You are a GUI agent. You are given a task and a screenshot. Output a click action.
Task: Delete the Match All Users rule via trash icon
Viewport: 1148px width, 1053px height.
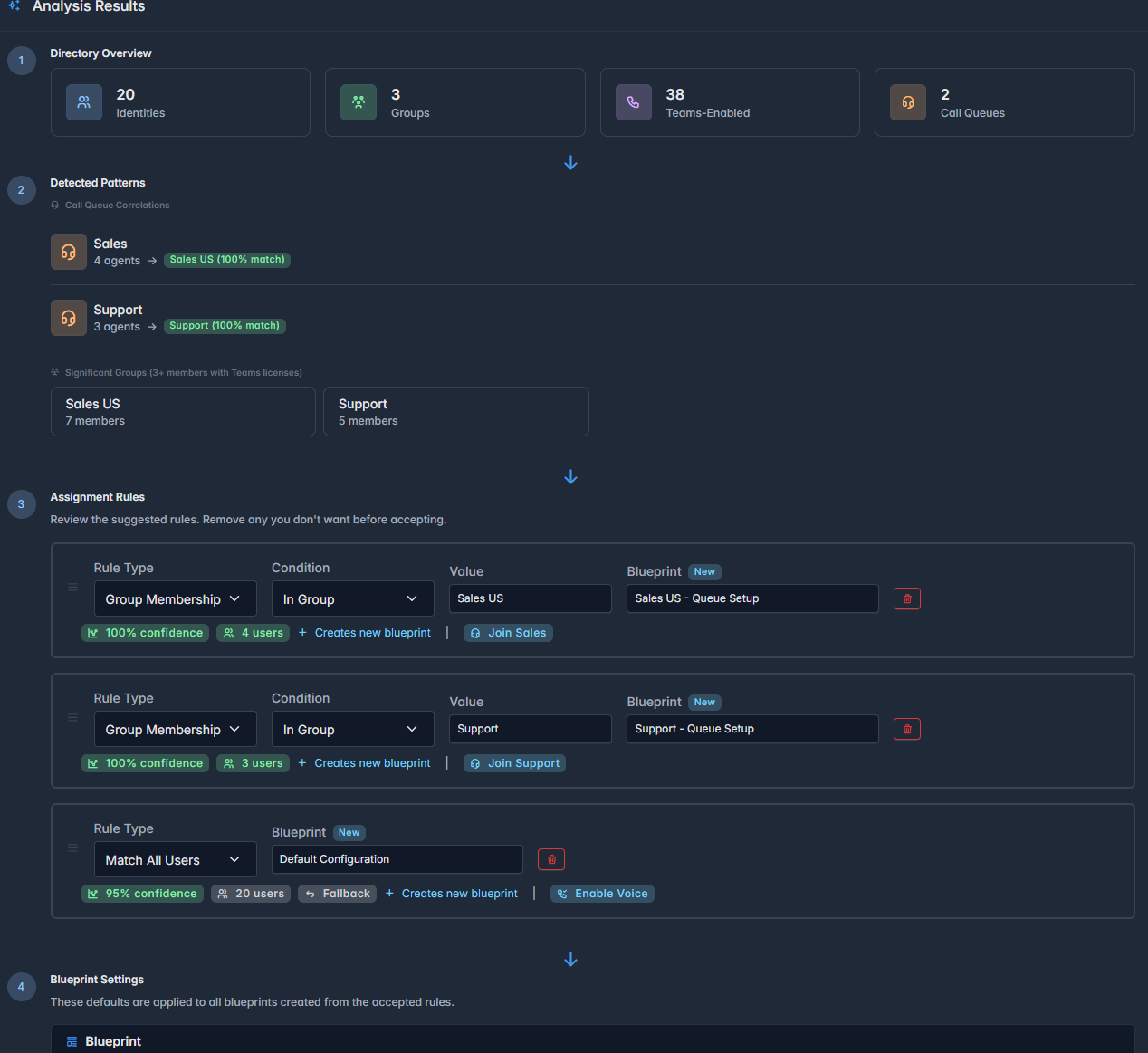point(550,858)
